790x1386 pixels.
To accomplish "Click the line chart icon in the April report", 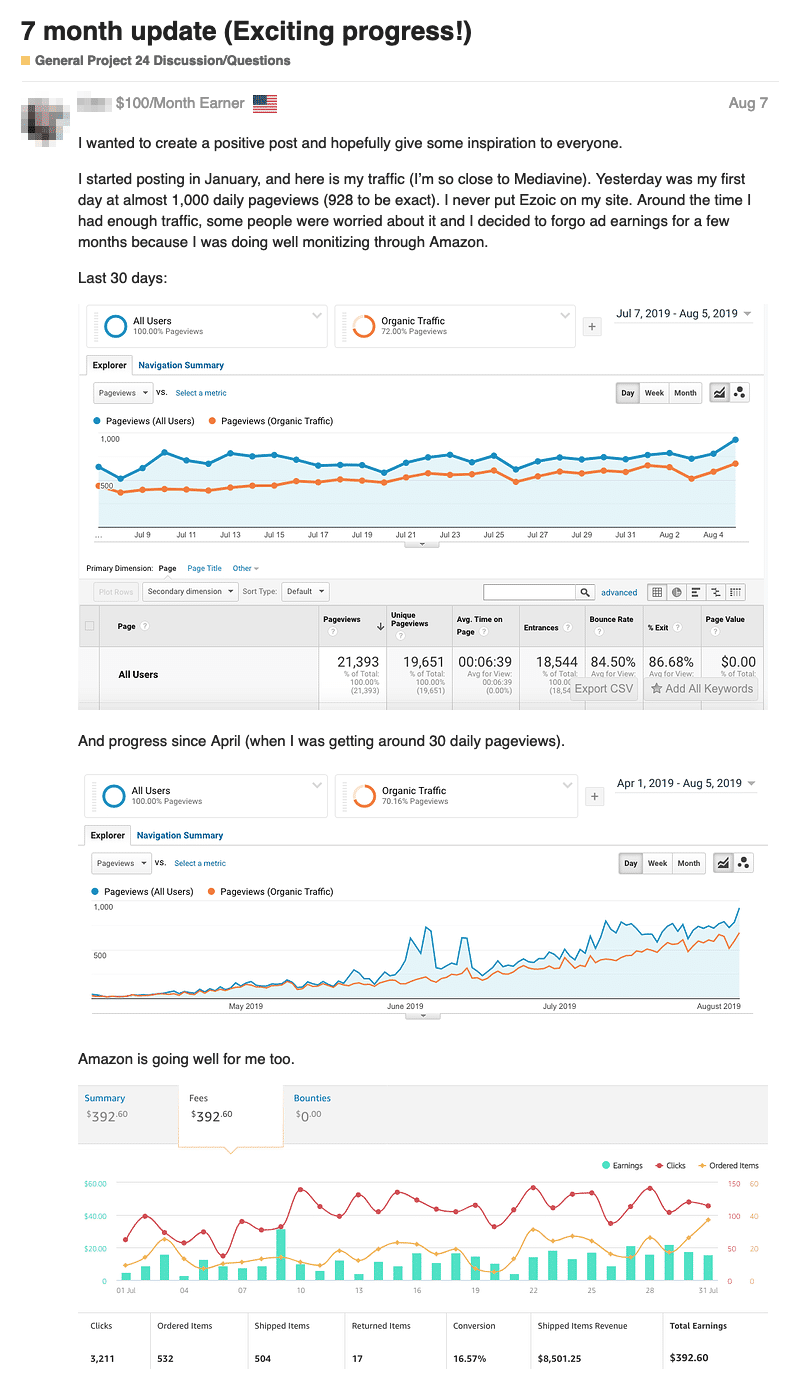I will [x=722, y=863].
